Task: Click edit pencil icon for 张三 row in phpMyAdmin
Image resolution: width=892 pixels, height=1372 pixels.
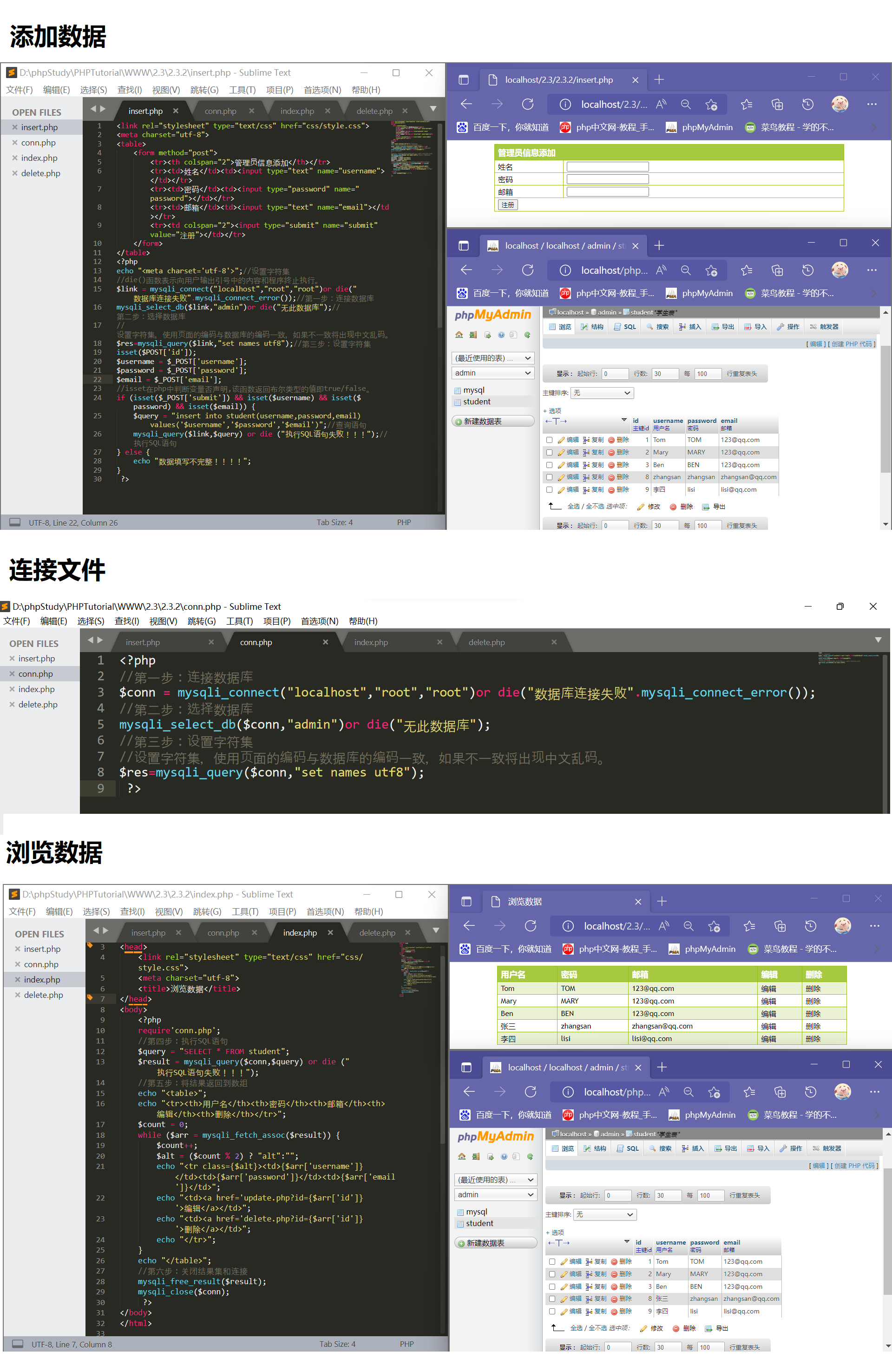Action: tap(564, 1299)
